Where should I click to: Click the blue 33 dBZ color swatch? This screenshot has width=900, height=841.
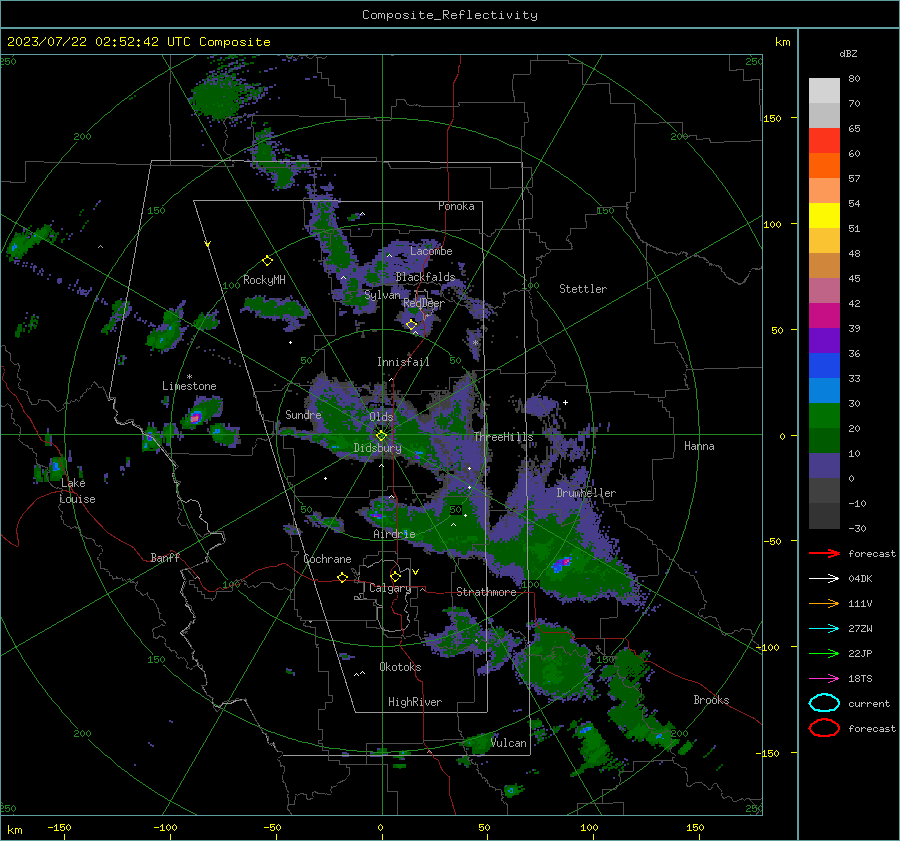coord(824,365)
